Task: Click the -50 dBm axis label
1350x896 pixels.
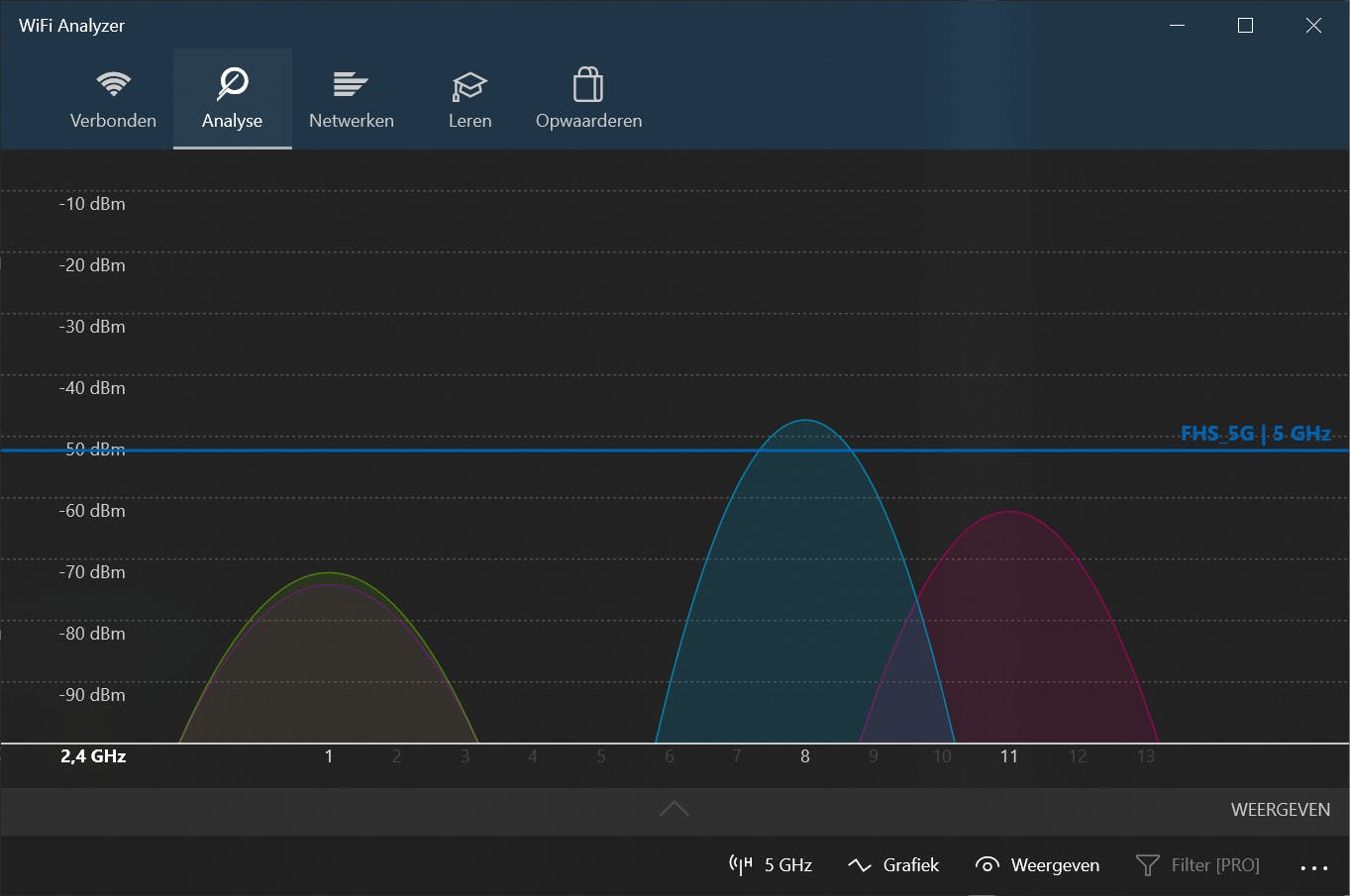Action: [x=92, y=449]
